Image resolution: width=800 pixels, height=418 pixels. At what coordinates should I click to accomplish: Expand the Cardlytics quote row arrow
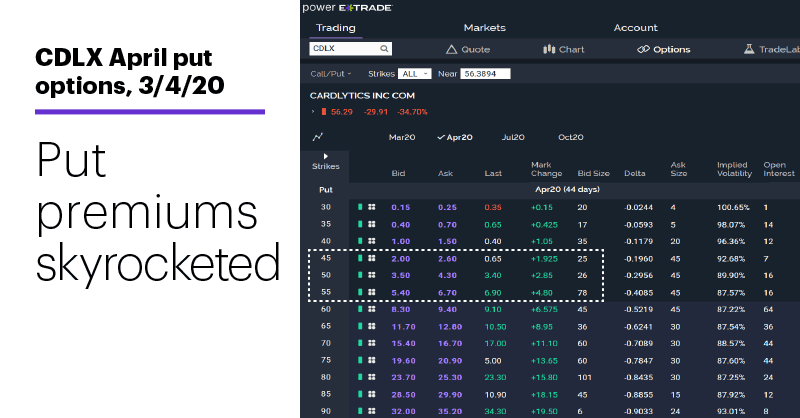313,112
